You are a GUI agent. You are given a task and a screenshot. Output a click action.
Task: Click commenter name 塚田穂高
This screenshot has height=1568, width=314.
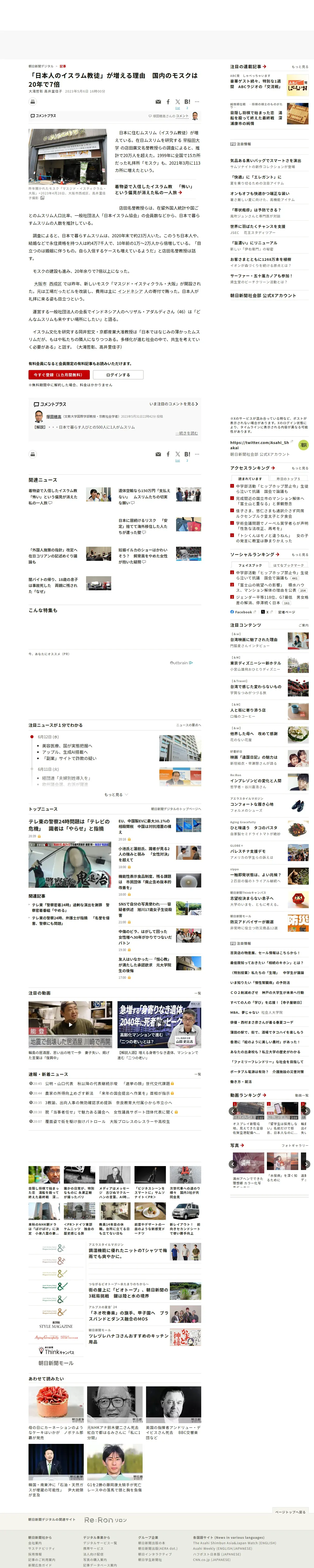(x=54, y=416)
